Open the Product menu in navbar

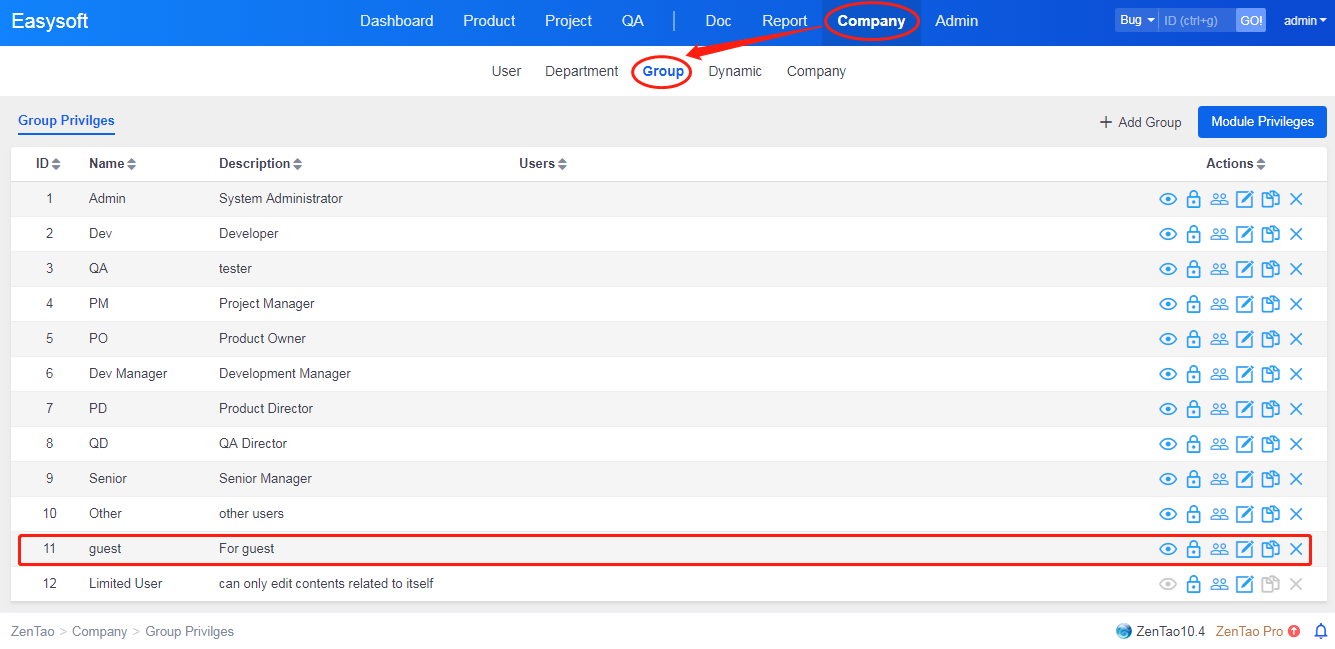point(489,21)
